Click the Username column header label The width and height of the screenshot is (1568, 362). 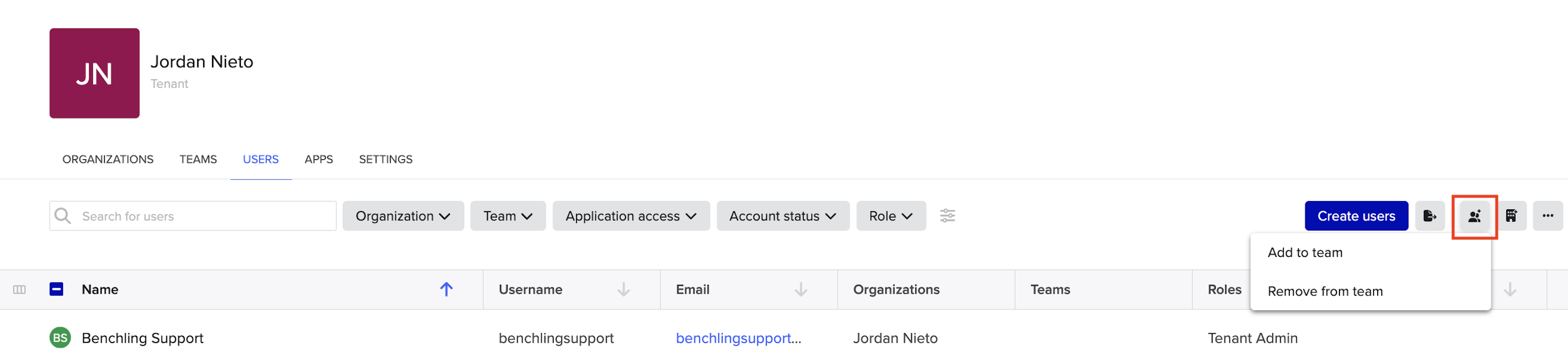point(530,289)
